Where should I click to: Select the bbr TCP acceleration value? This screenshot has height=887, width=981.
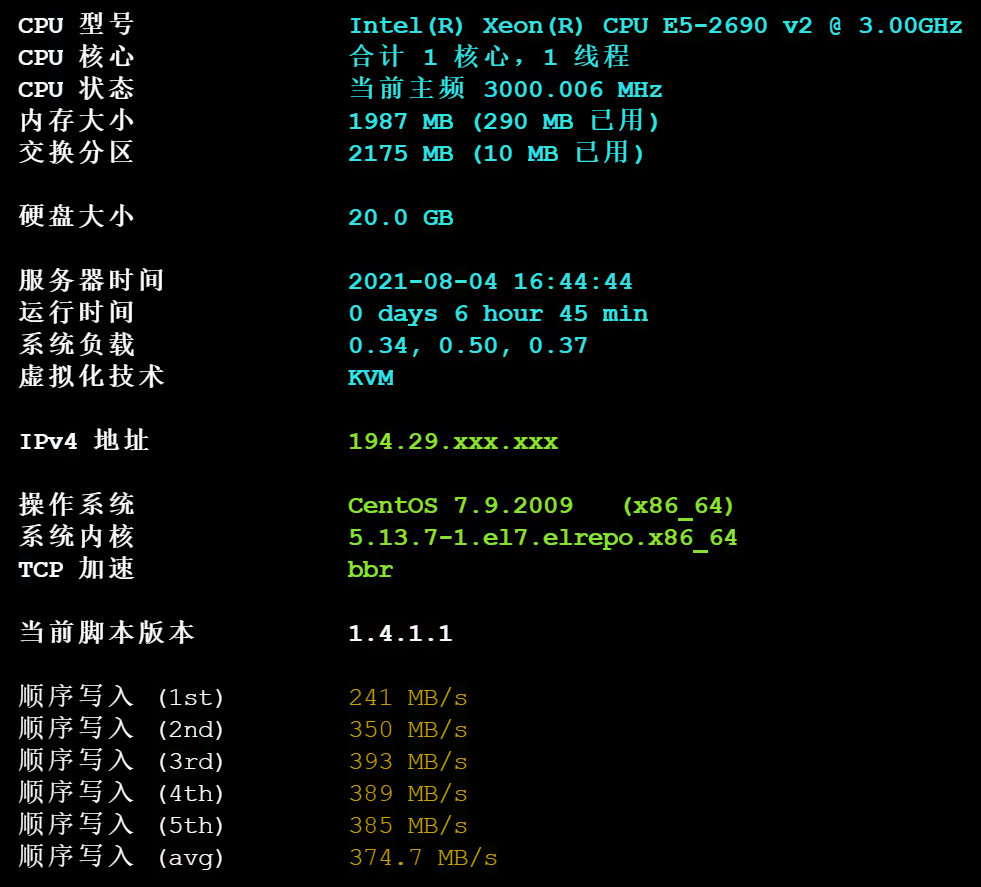tap(370, 569)
